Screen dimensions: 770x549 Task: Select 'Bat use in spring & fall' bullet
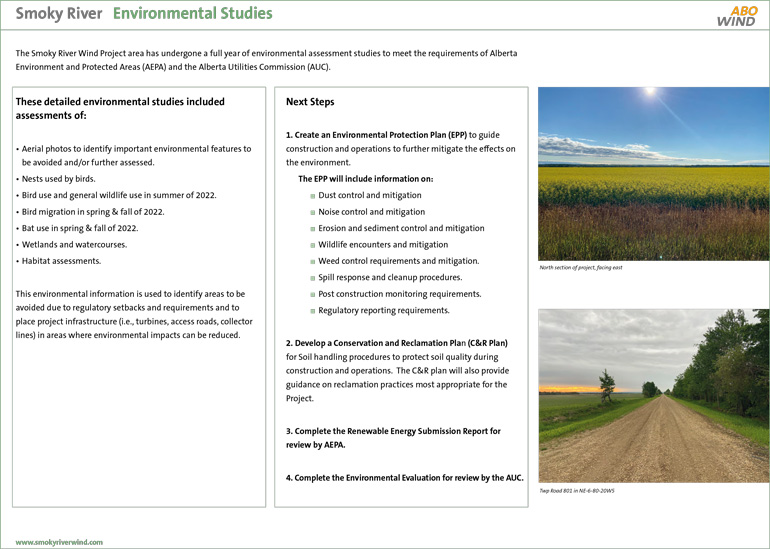(x=80, y=228)
